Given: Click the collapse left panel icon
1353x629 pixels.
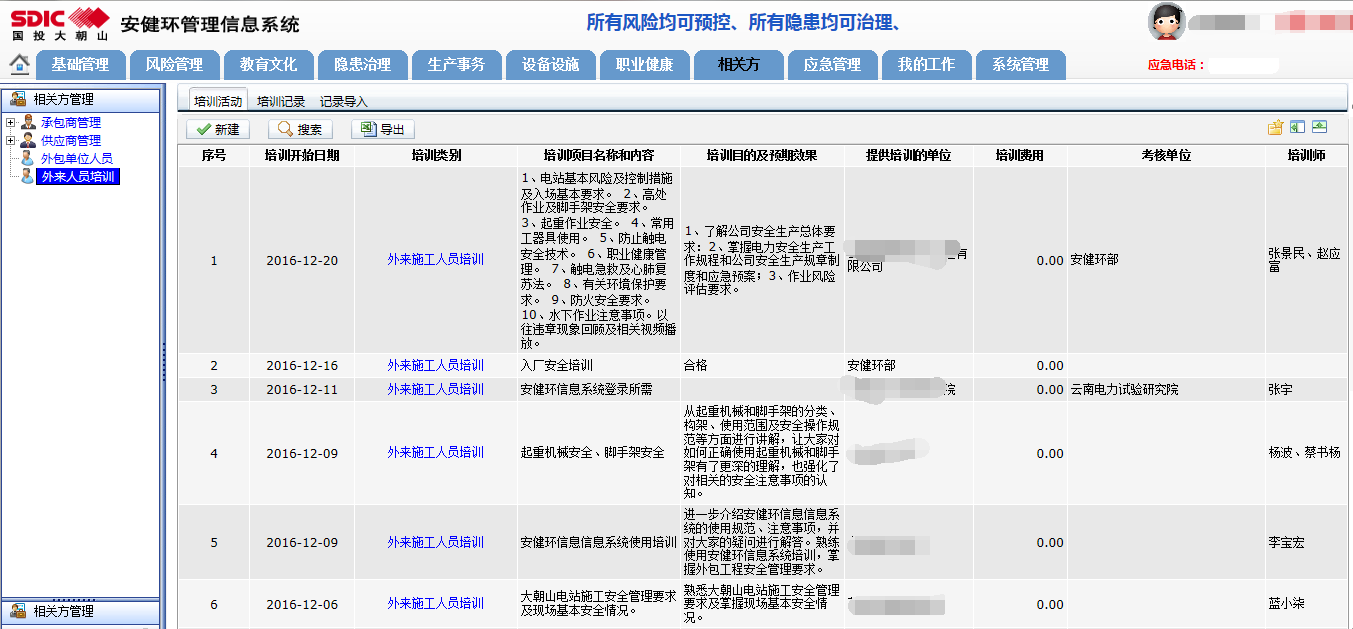Looking at the screenshot, I should (1297, 128).
